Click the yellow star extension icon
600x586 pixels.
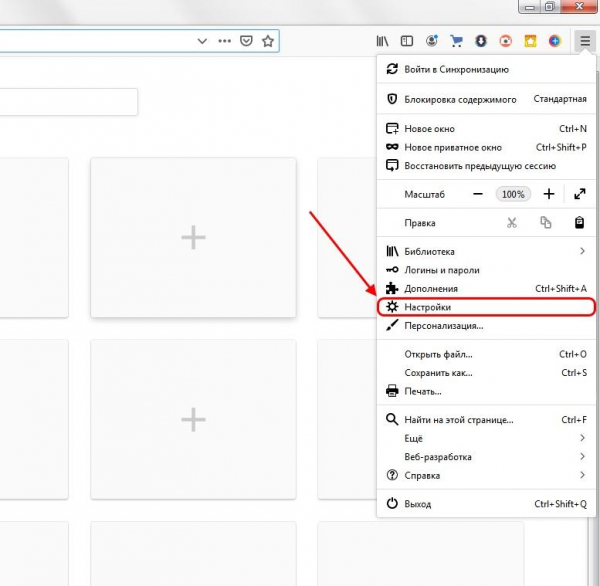[530, 41]
